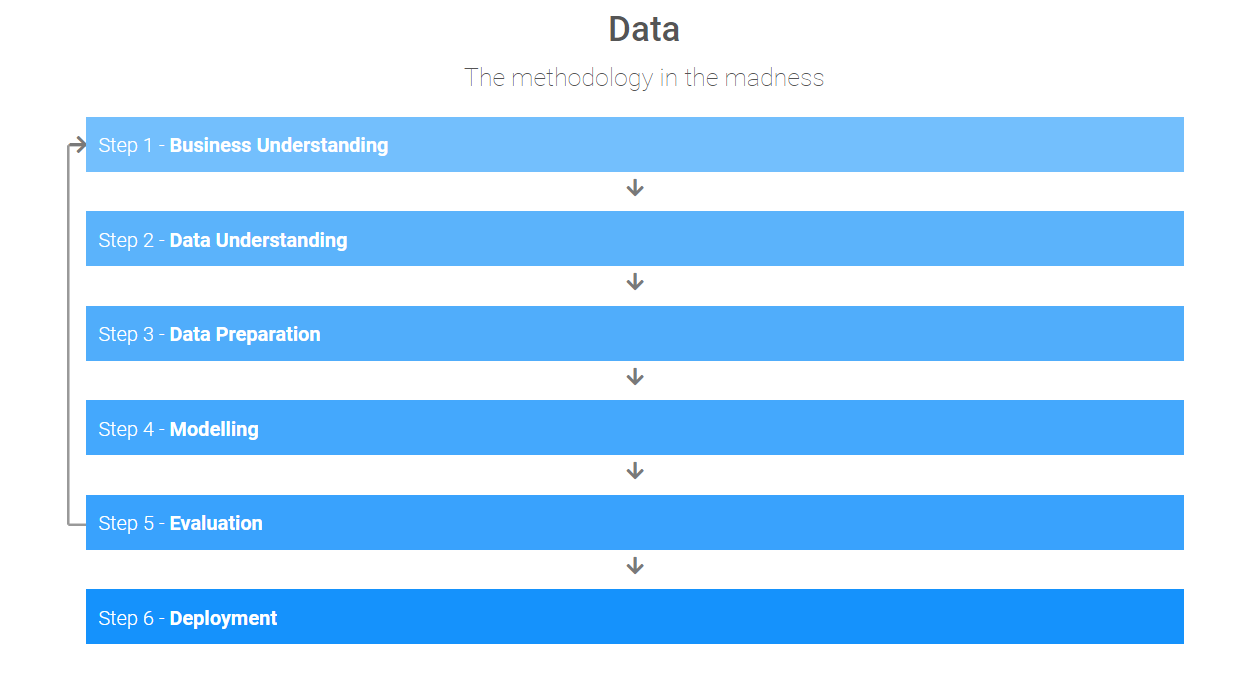Open the Modelling step bar
This screenshot has height=692, width=1256.
635,428
